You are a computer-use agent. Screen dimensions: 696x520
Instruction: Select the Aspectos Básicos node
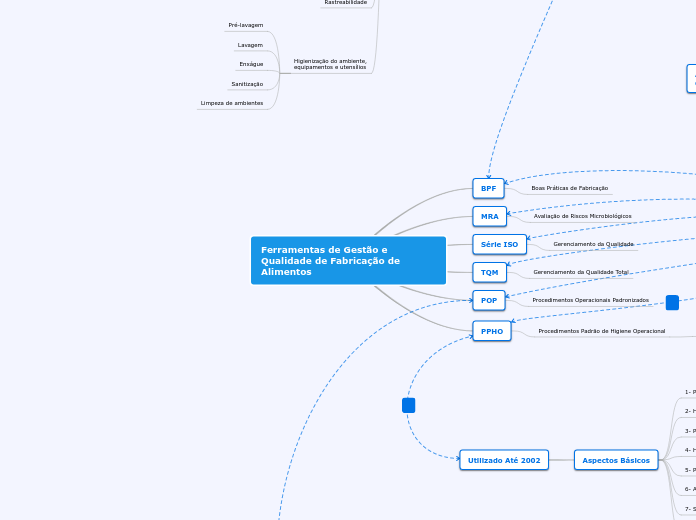tap(616, 460)
